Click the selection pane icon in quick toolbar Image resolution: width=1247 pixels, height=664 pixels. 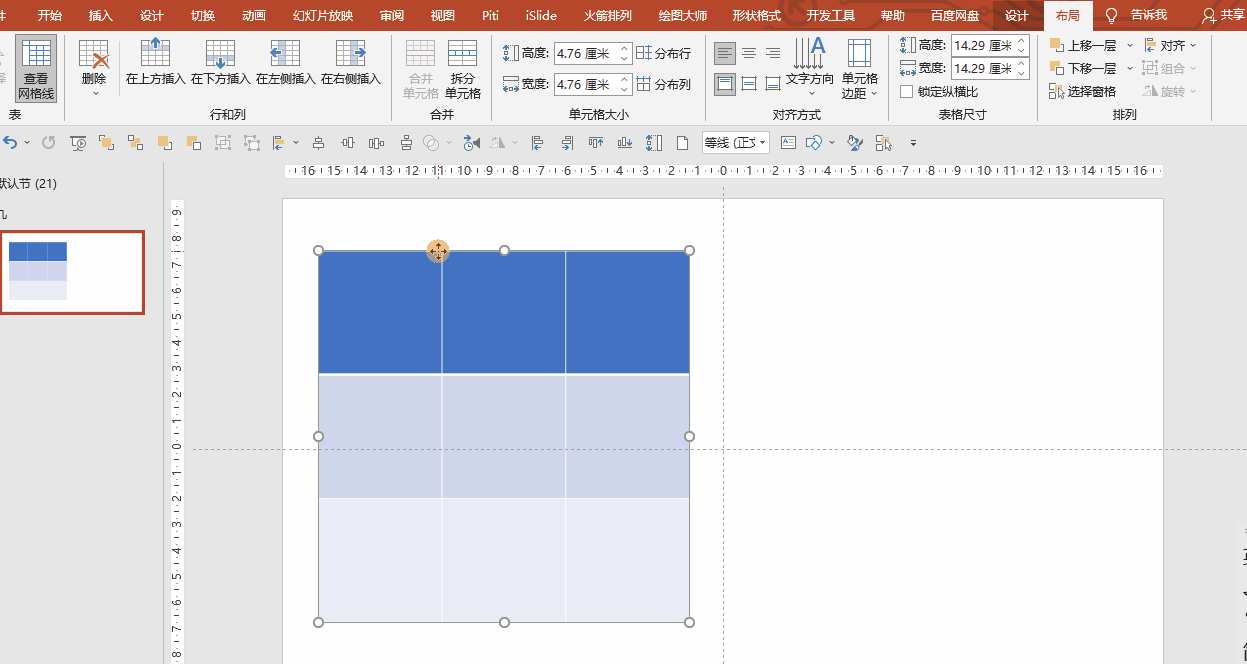point(883,143)
